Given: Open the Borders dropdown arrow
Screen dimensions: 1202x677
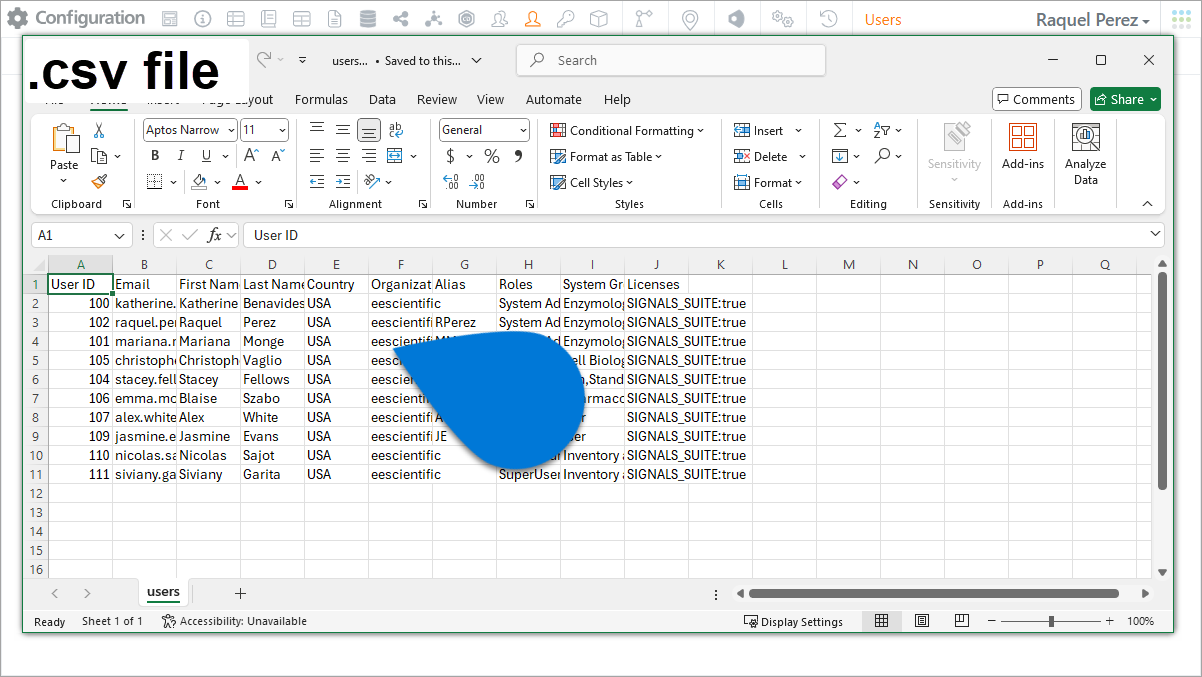Looking at the screenshot, I should point(174,182).
